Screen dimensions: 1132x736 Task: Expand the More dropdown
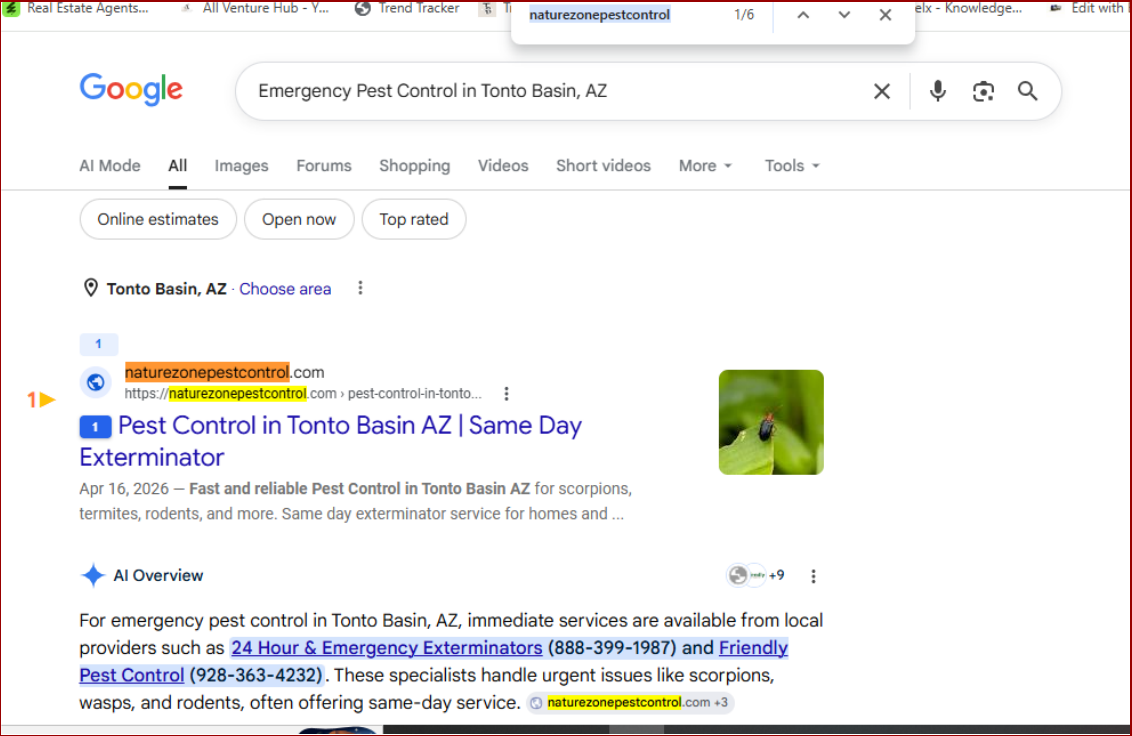[705, 165]
